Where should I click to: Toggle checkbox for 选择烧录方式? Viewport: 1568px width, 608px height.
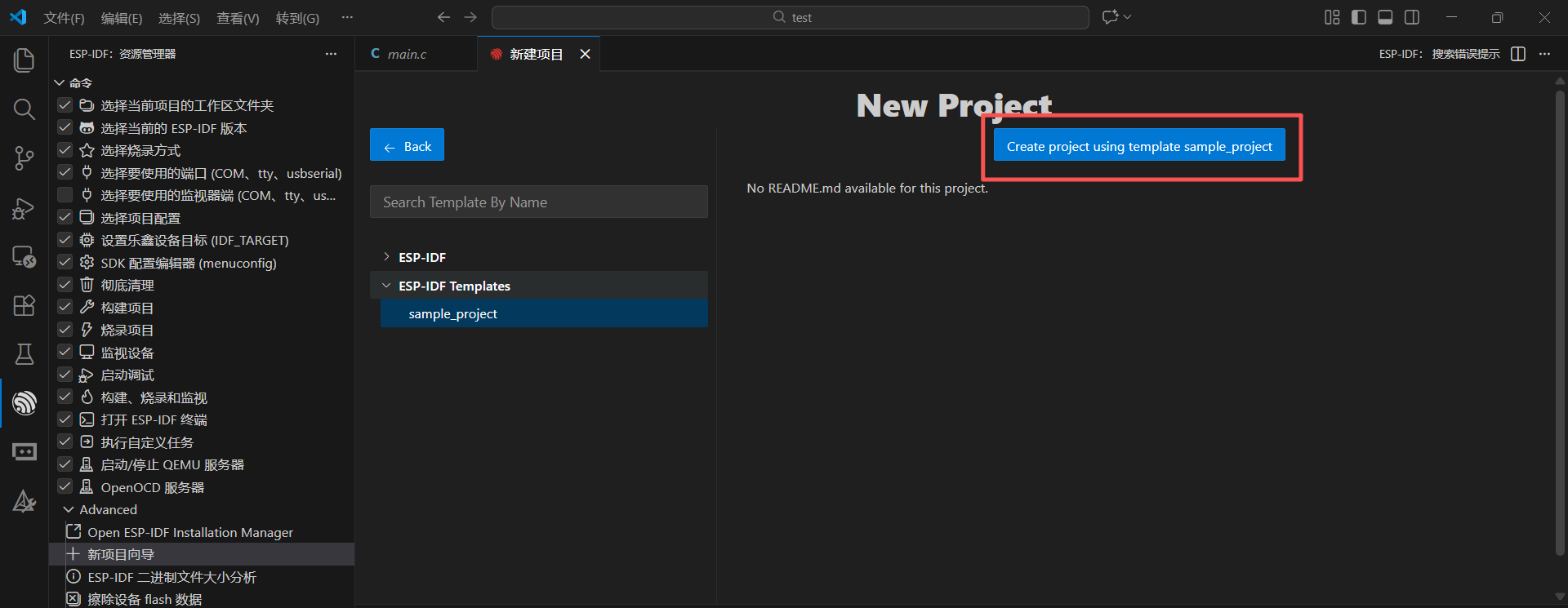pos(65,150)
